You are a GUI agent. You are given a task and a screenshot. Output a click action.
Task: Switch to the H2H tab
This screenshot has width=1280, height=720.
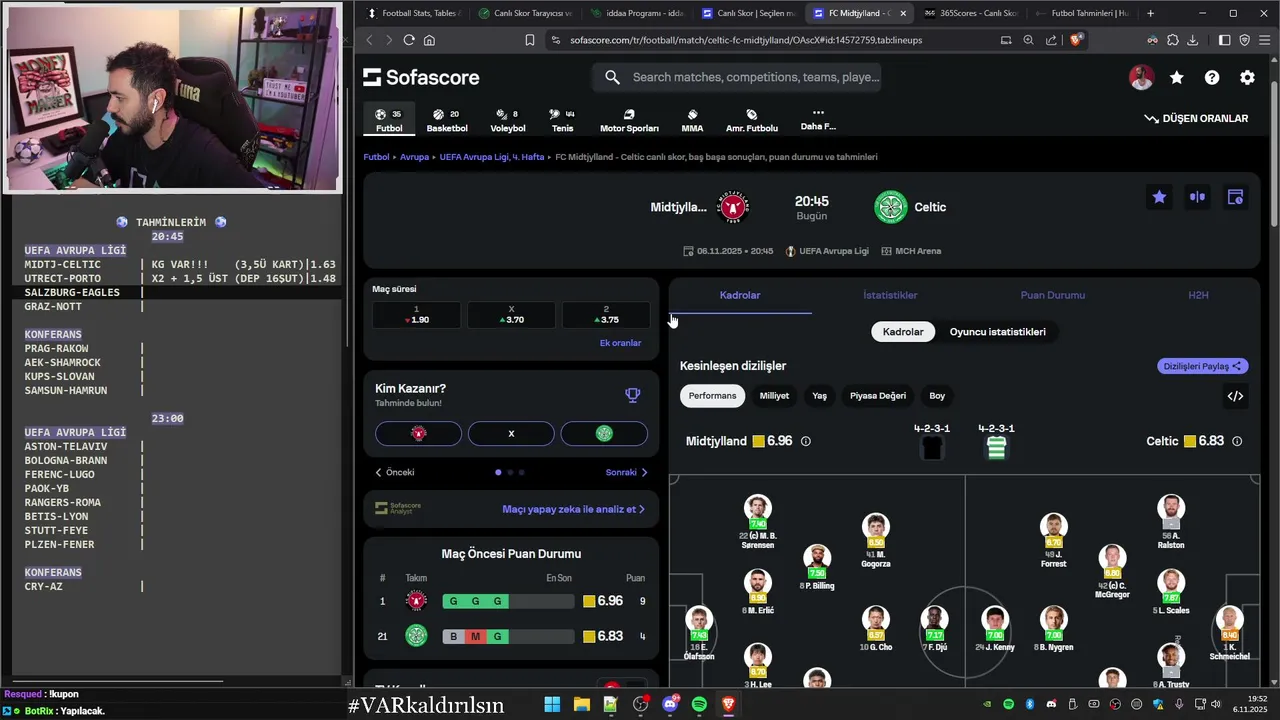point(1198,295)
